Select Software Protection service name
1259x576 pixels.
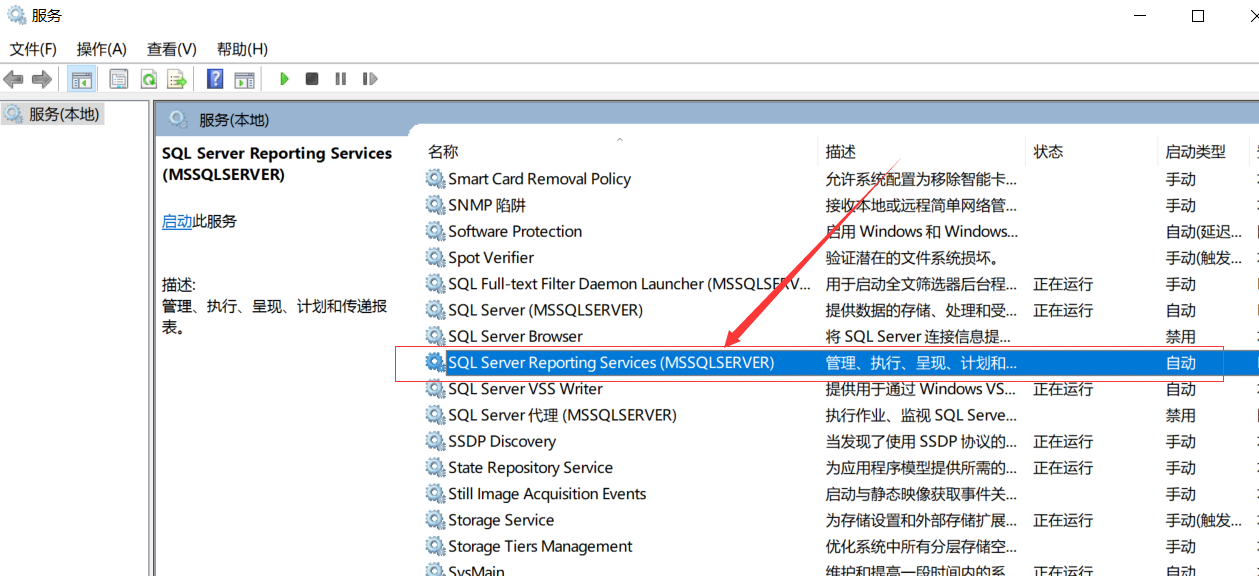(x=515, y=231)
